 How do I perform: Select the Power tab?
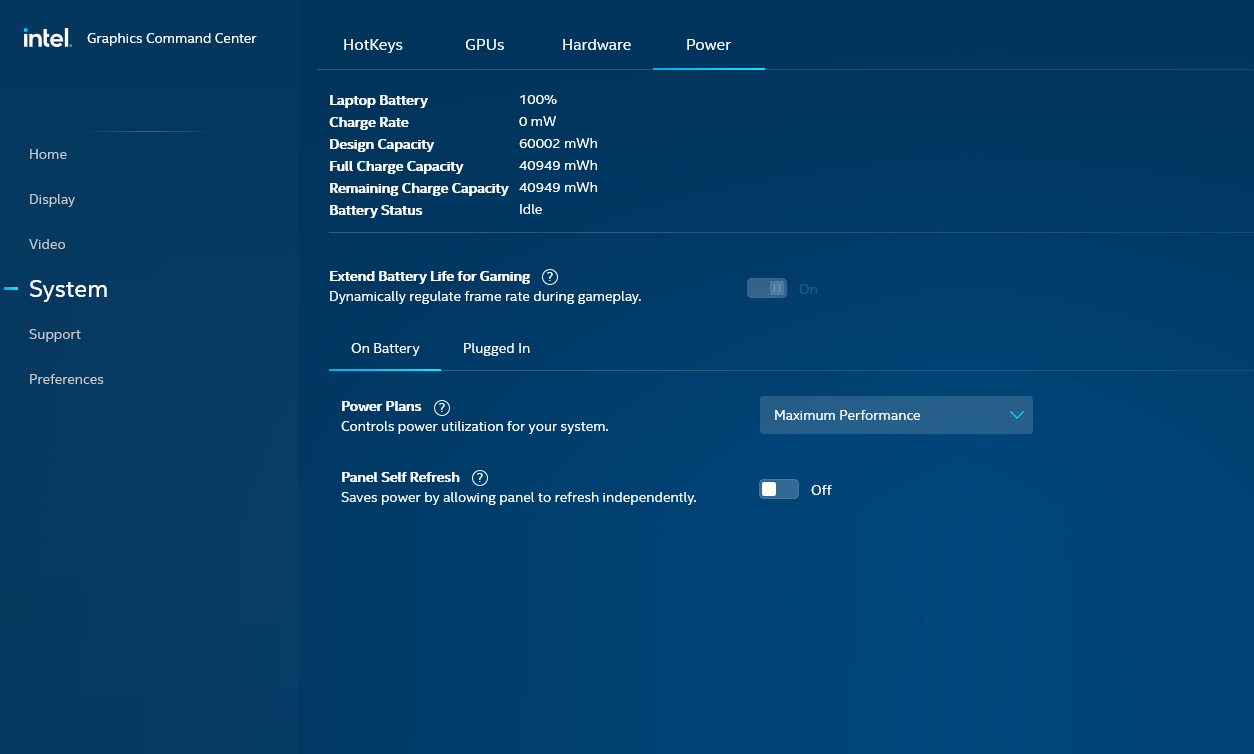[x=708, y=45]
